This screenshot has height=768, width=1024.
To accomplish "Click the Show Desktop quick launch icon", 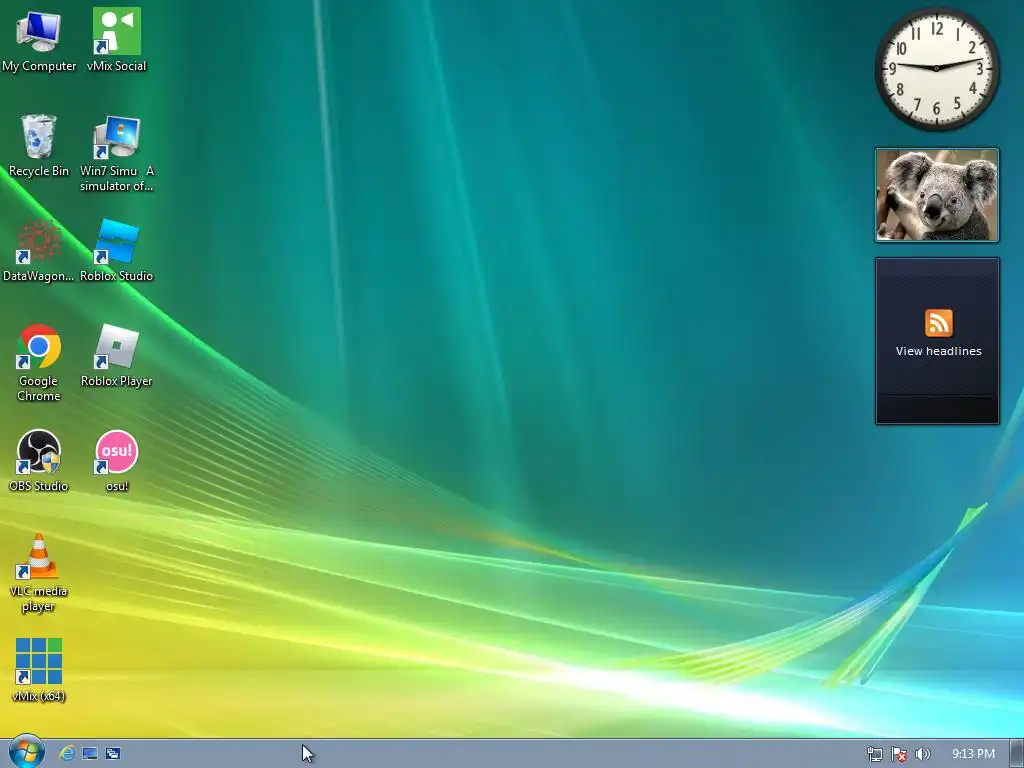I will 90,754.
